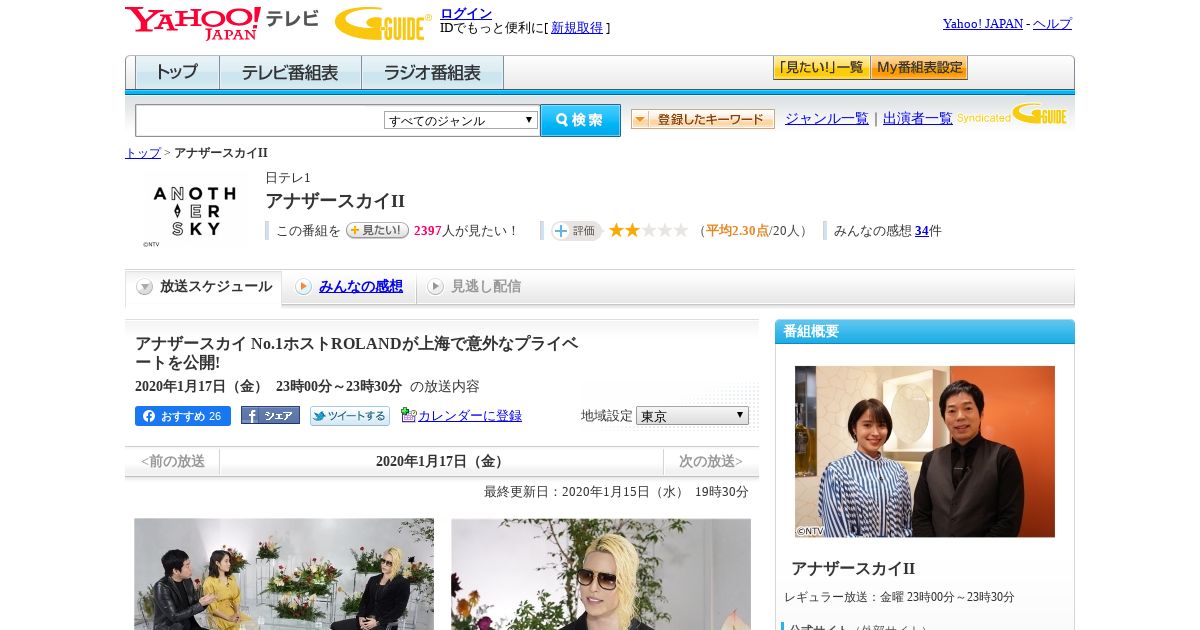Expand 登録したキーワード dropdown
The width and height of the screenshot is (1200, 630).
pyautogui.click(x=702, y=119)
